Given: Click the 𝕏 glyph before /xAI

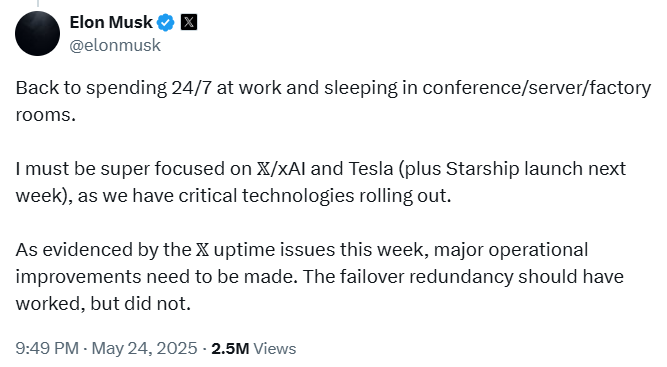Looking at the screenshot, I should (263, 169).
